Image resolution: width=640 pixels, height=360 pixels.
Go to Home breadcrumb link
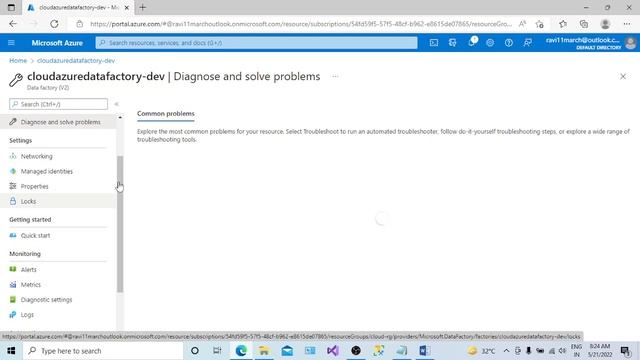[18, 60]
